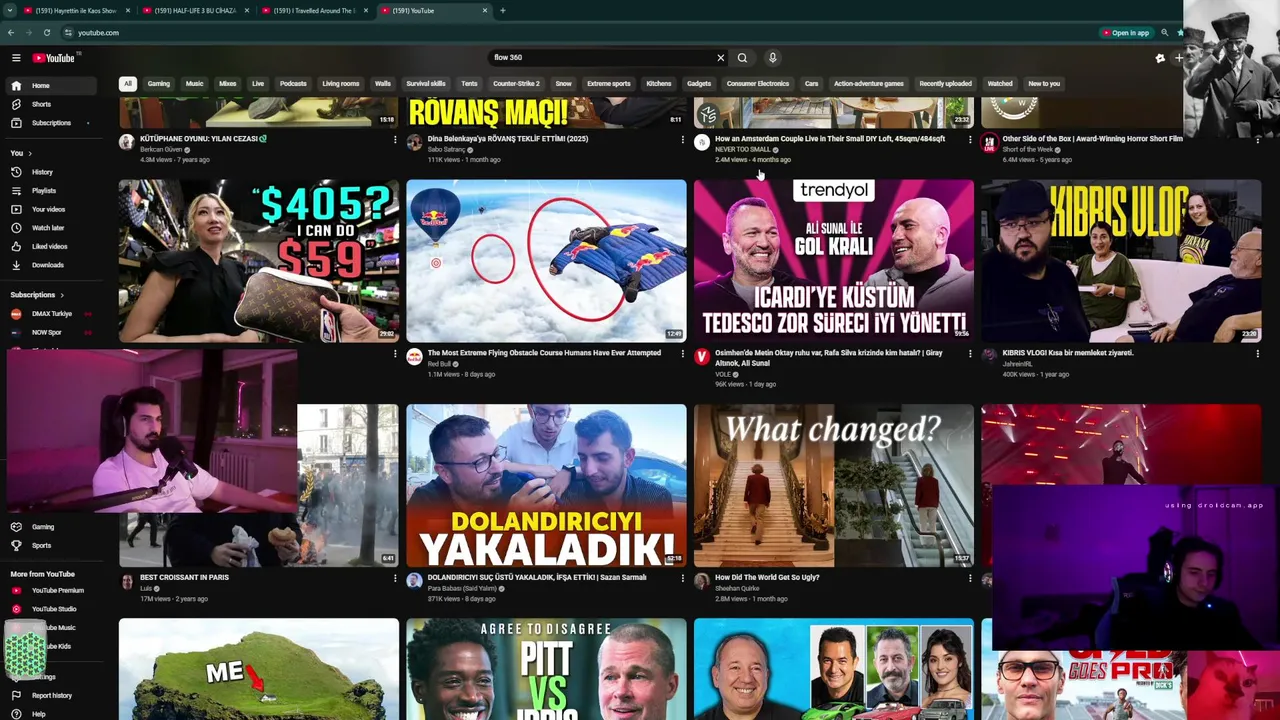Screen dimensions: 1280x720
Task: Clear the search text with X
Action: point(720,58)
